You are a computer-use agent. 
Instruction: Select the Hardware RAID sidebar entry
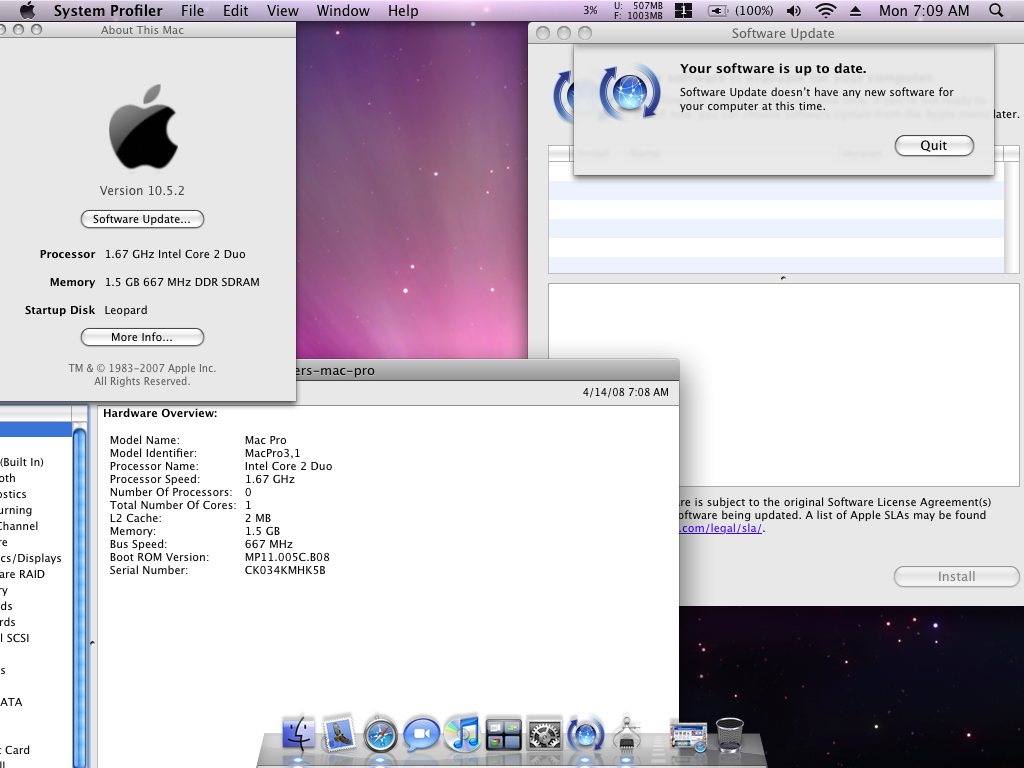coord(22,574)
